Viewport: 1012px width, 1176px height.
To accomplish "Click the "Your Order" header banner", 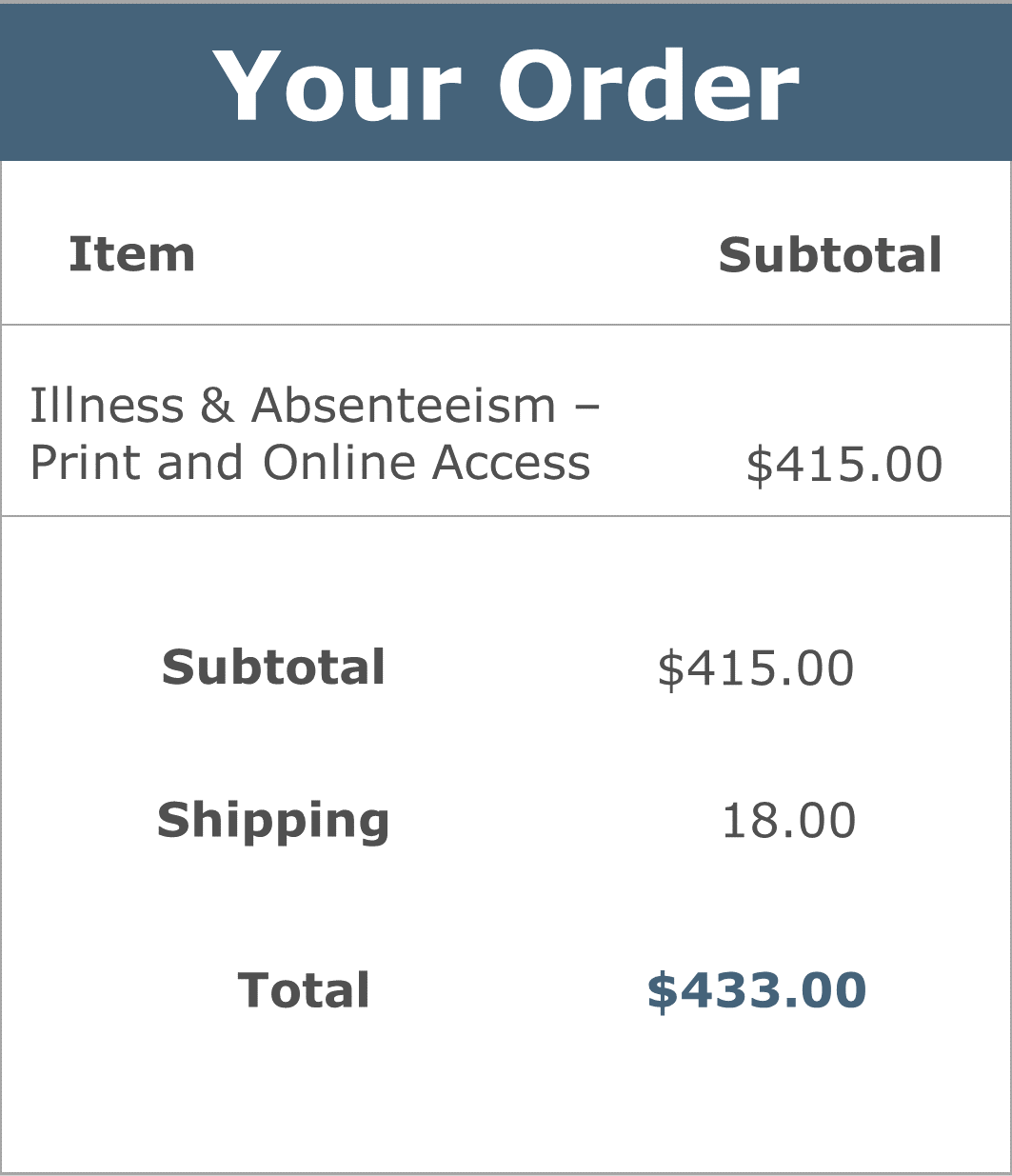I will (x=506, y=83).
